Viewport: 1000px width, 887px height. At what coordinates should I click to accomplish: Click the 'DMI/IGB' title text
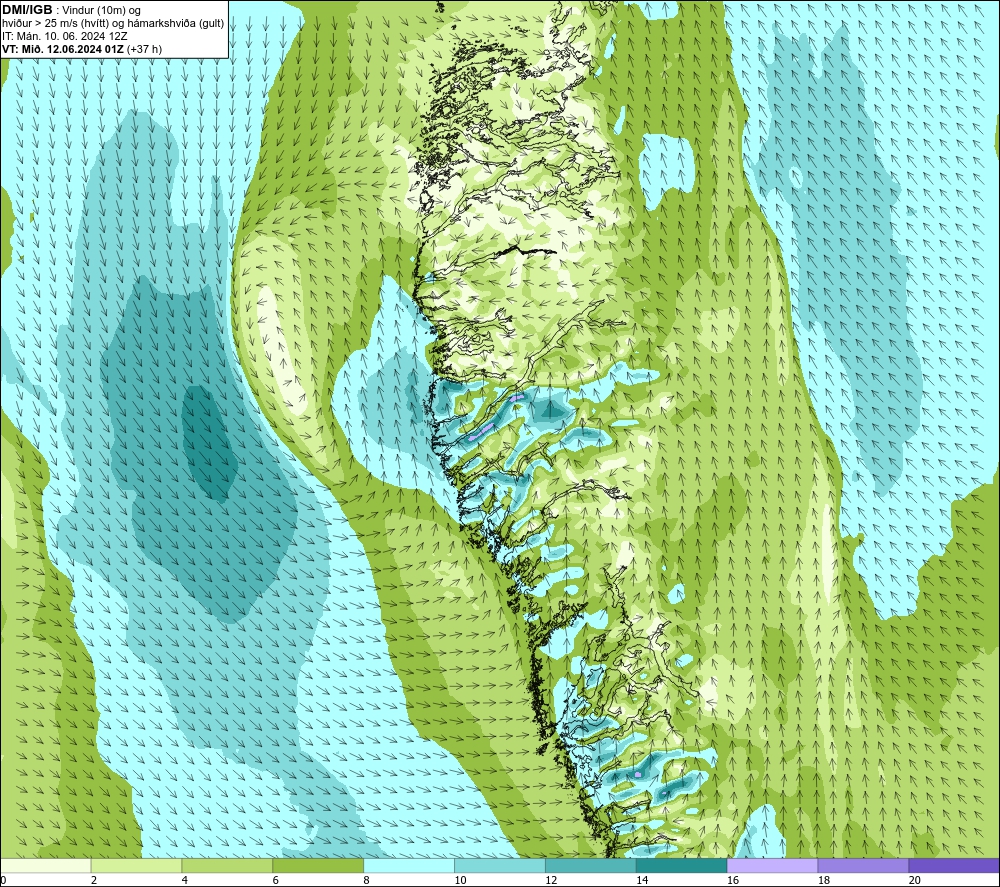[x=27, y=10]
